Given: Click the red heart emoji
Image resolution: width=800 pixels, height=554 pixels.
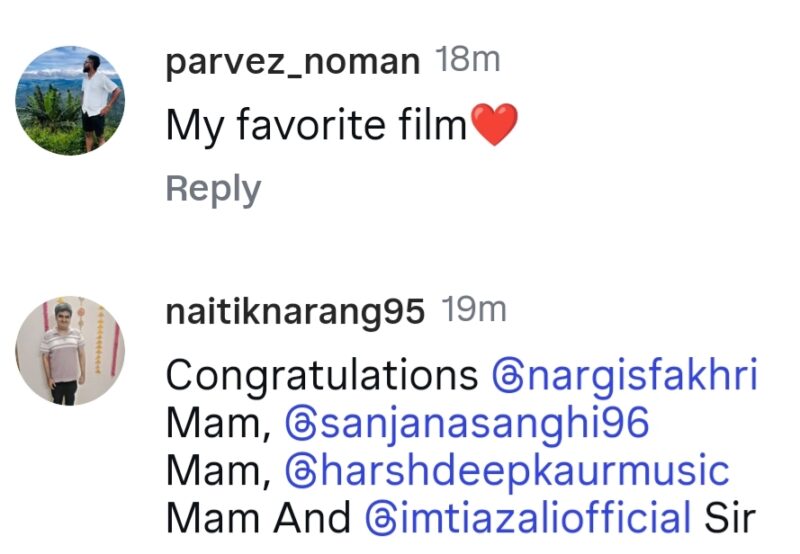Looking at the screenshot, I should point(494,126).
